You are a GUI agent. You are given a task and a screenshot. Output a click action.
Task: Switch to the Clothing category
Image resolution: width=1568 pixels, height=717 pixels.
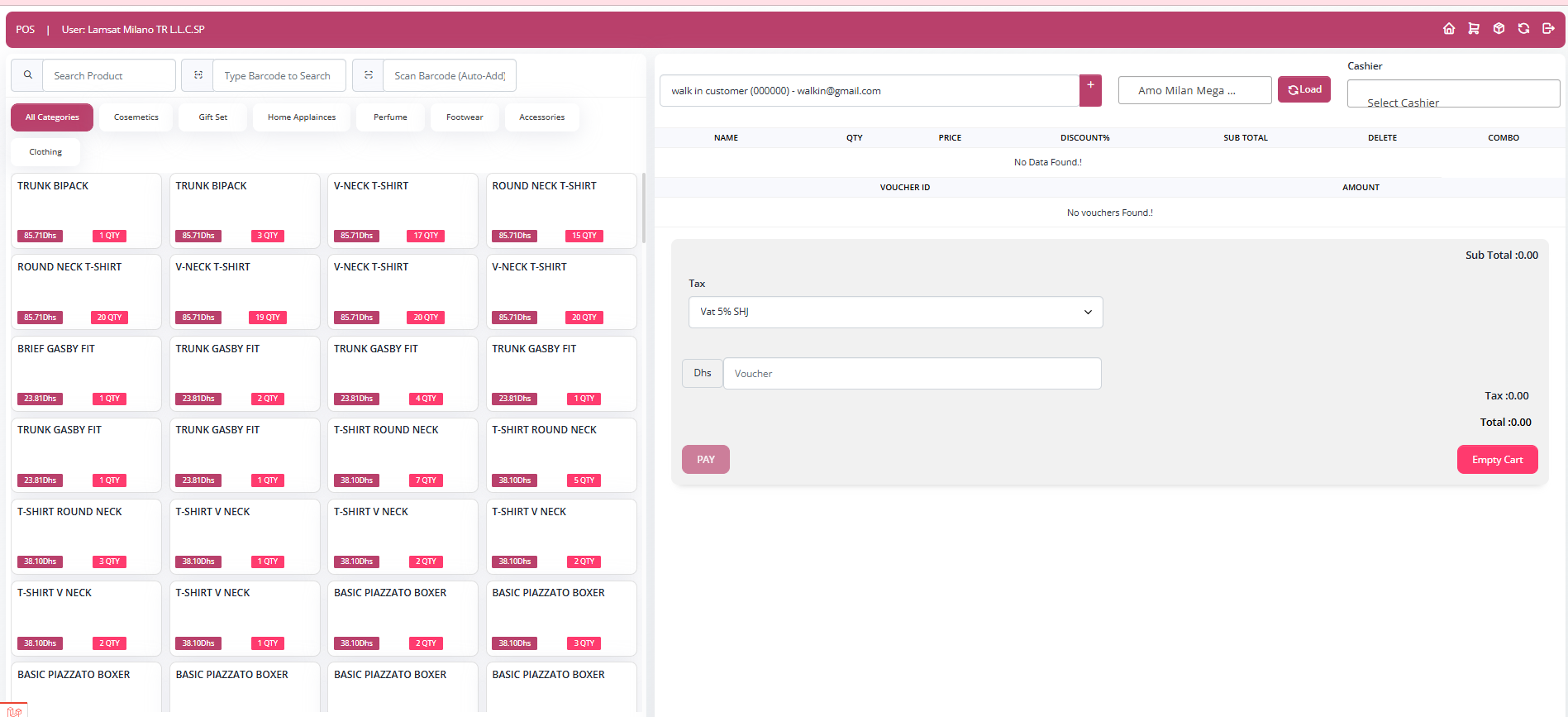(x=45, y=152)
